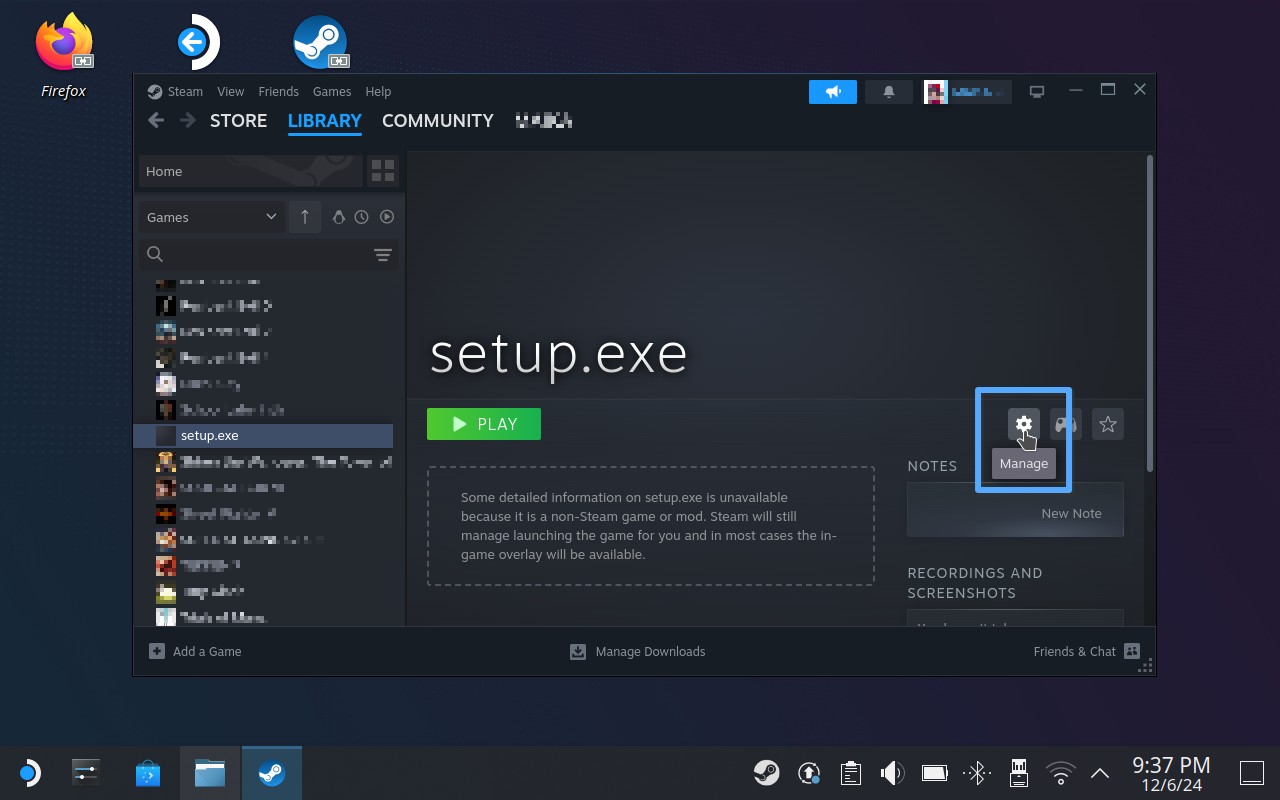1280x800 pixels.
Task: Toggle the Linux penguin compatibility filter
Action: click(338, 217)
